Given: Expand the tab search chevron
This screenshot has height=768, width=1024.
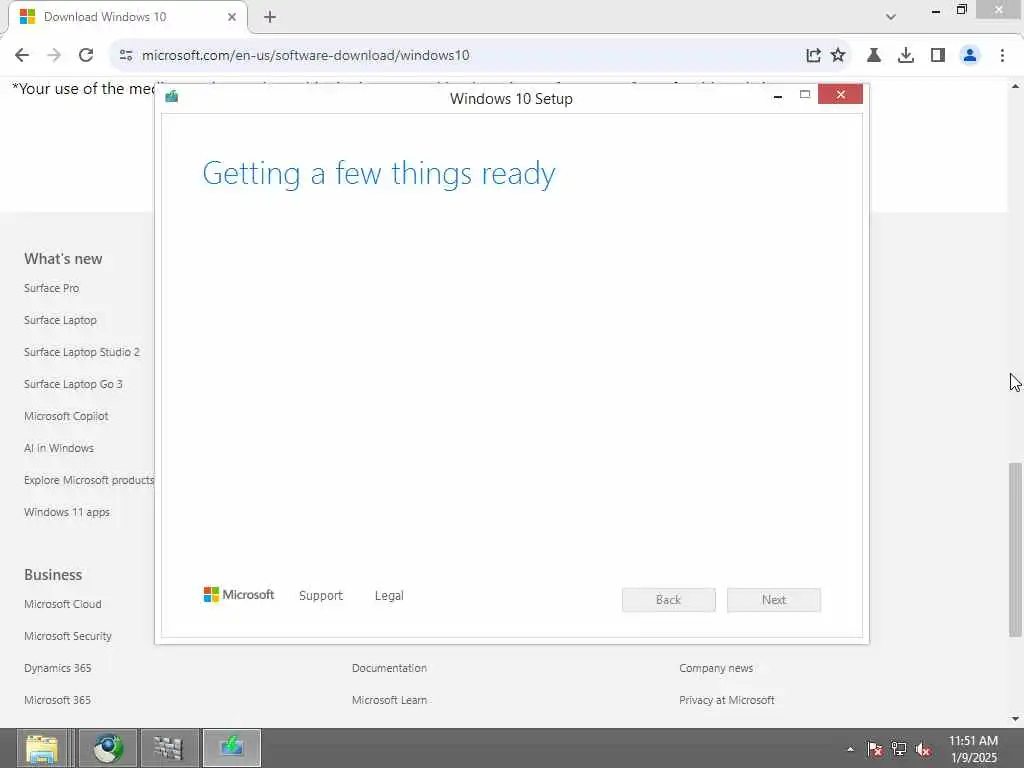Looking at the screenshot, I should [891, 17].
